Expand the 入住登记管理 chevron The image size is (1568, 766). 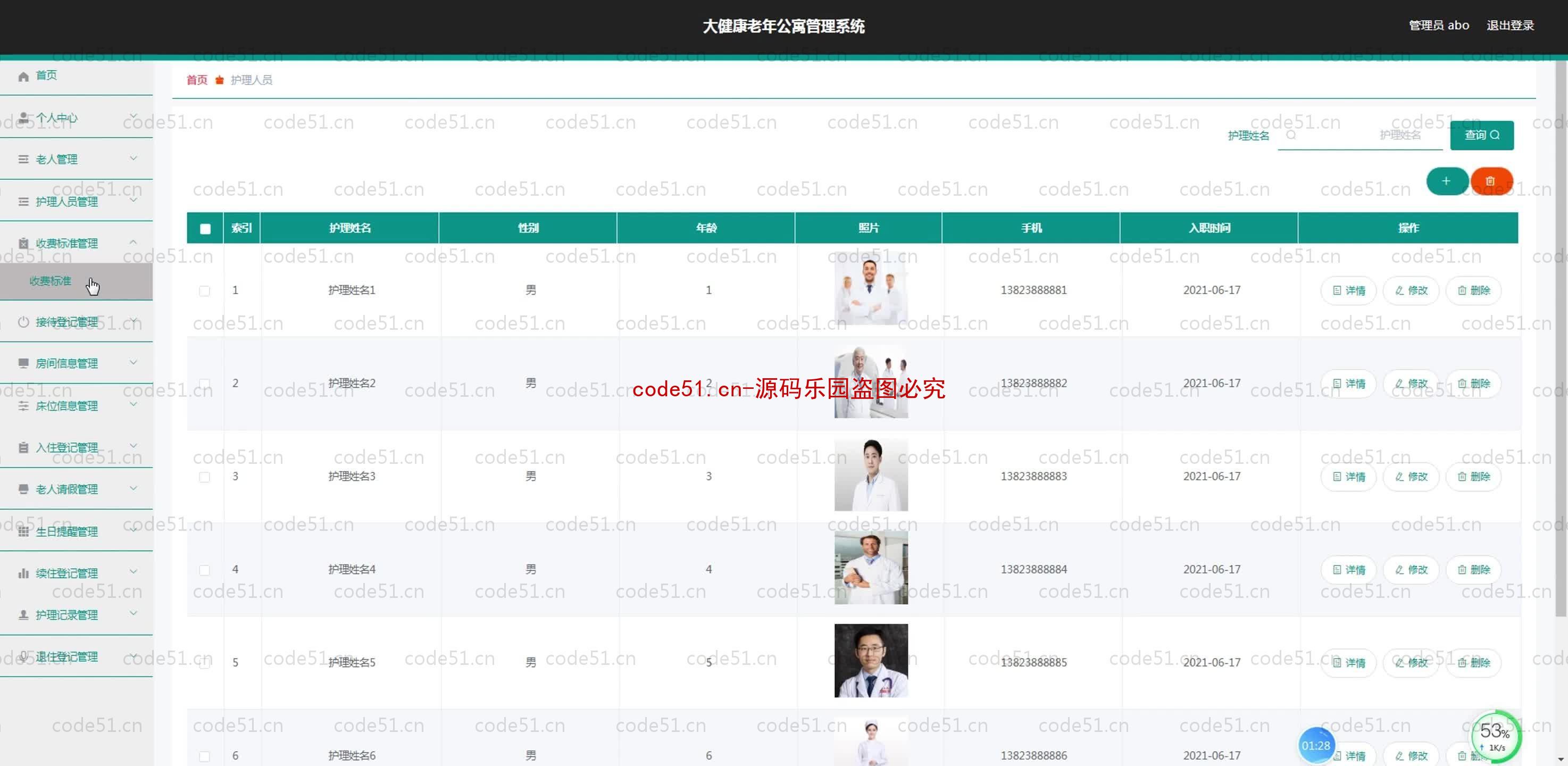[x=134, y=446]
